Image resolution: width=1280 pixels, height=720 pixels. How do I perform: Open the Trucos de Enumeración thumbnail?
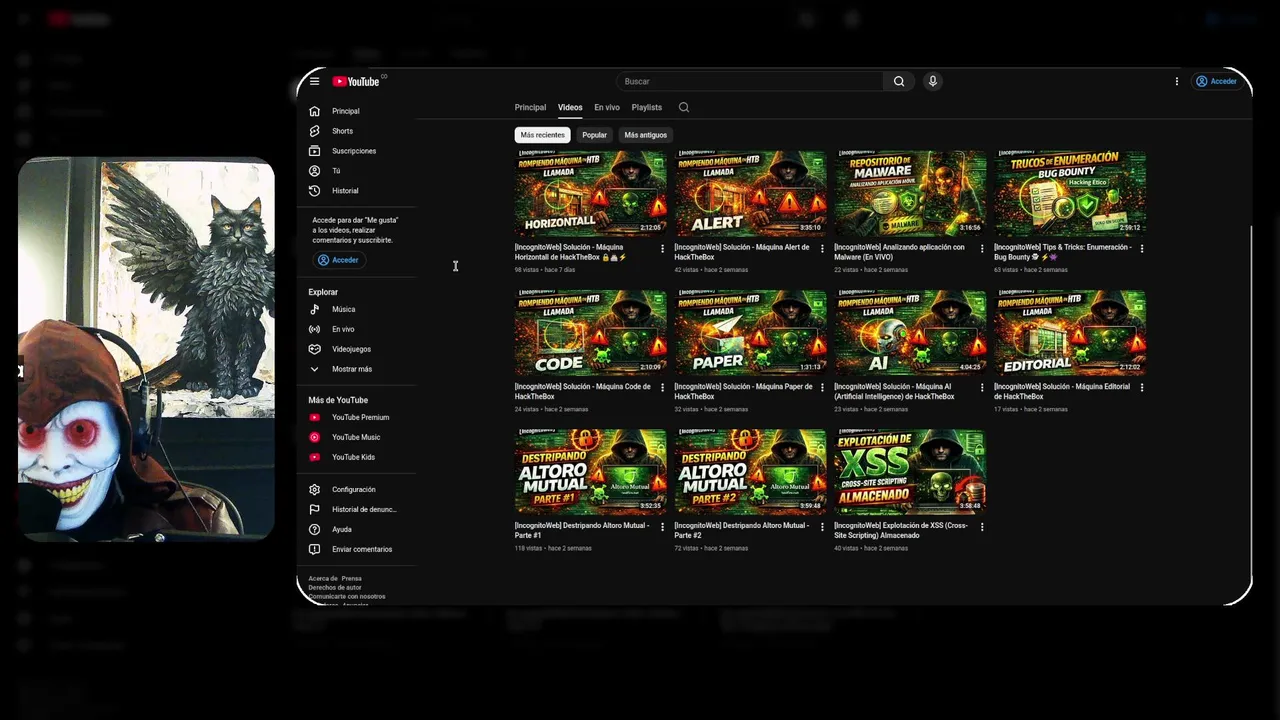(x=1070, y=193)
